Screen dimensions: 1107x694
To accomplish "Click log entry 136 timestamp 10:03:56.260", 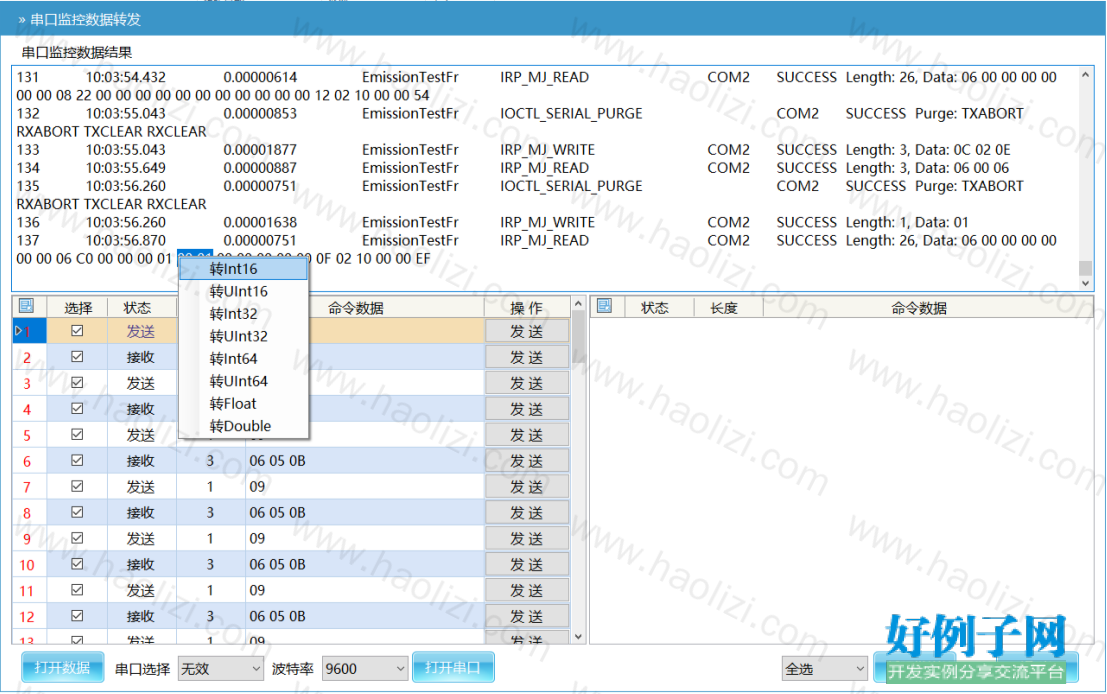I will click(x=126, y=222).
